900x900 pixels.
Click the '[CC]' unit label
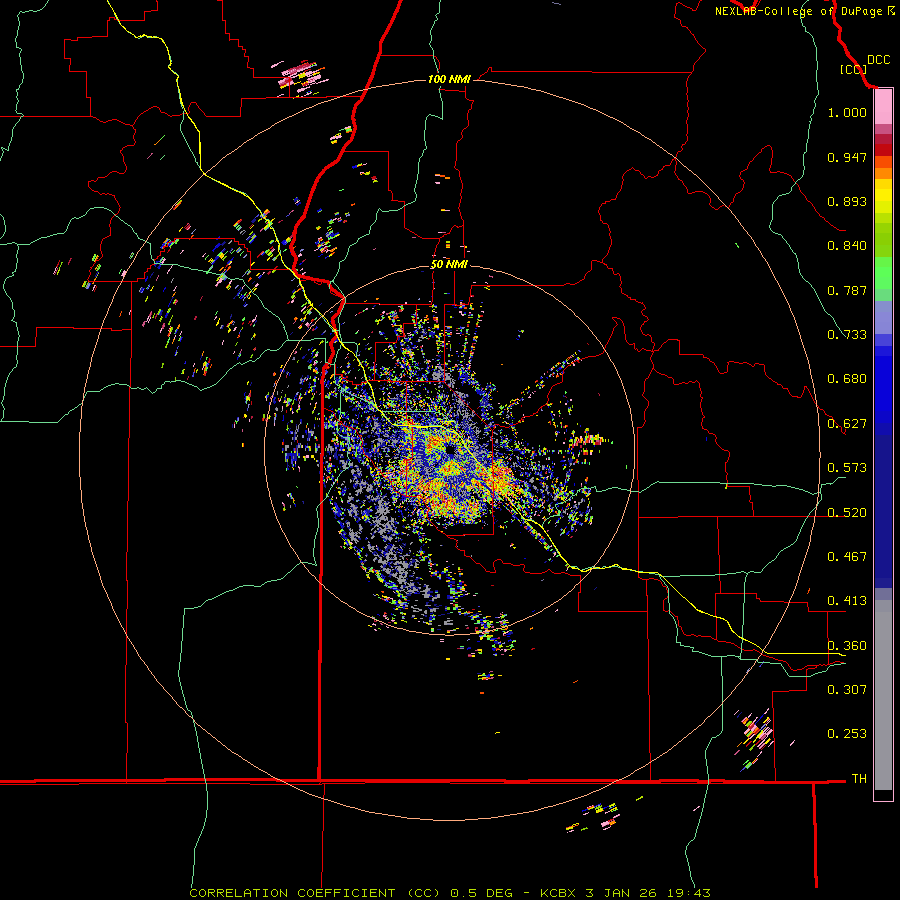[853, 69]
